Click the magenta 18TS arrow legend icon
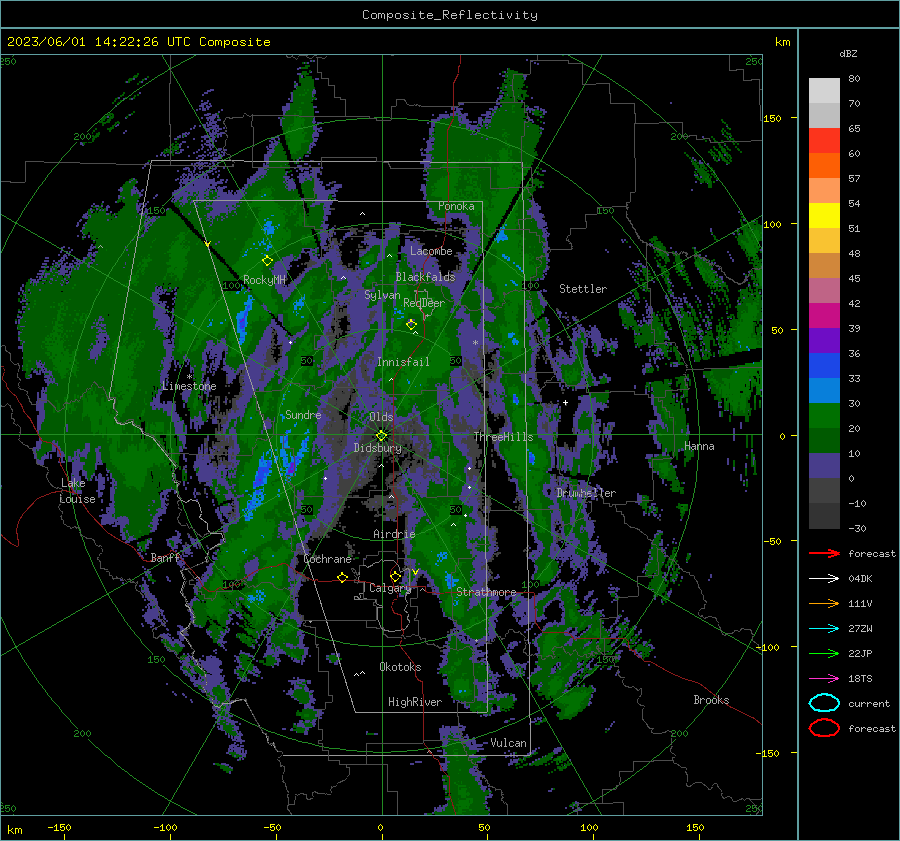900x841 pixels. tap(824, 679)
